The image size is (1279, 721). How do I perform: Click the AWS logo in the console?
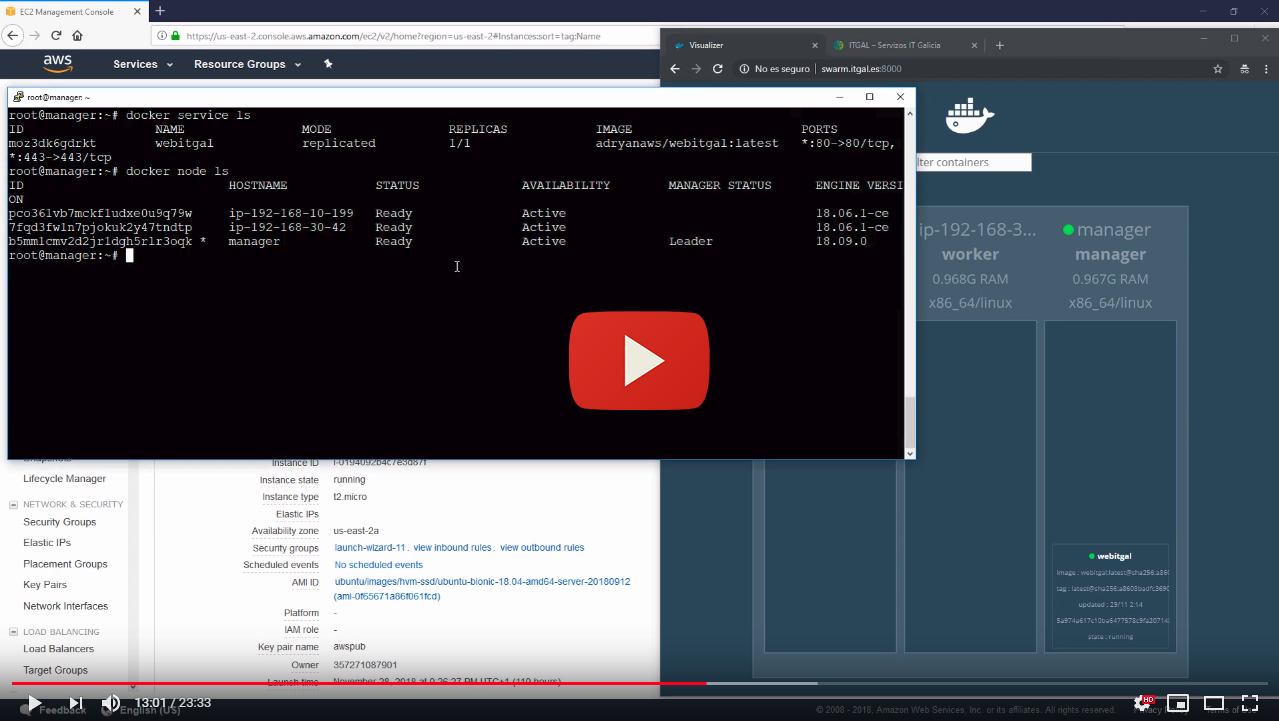[58, 64]
